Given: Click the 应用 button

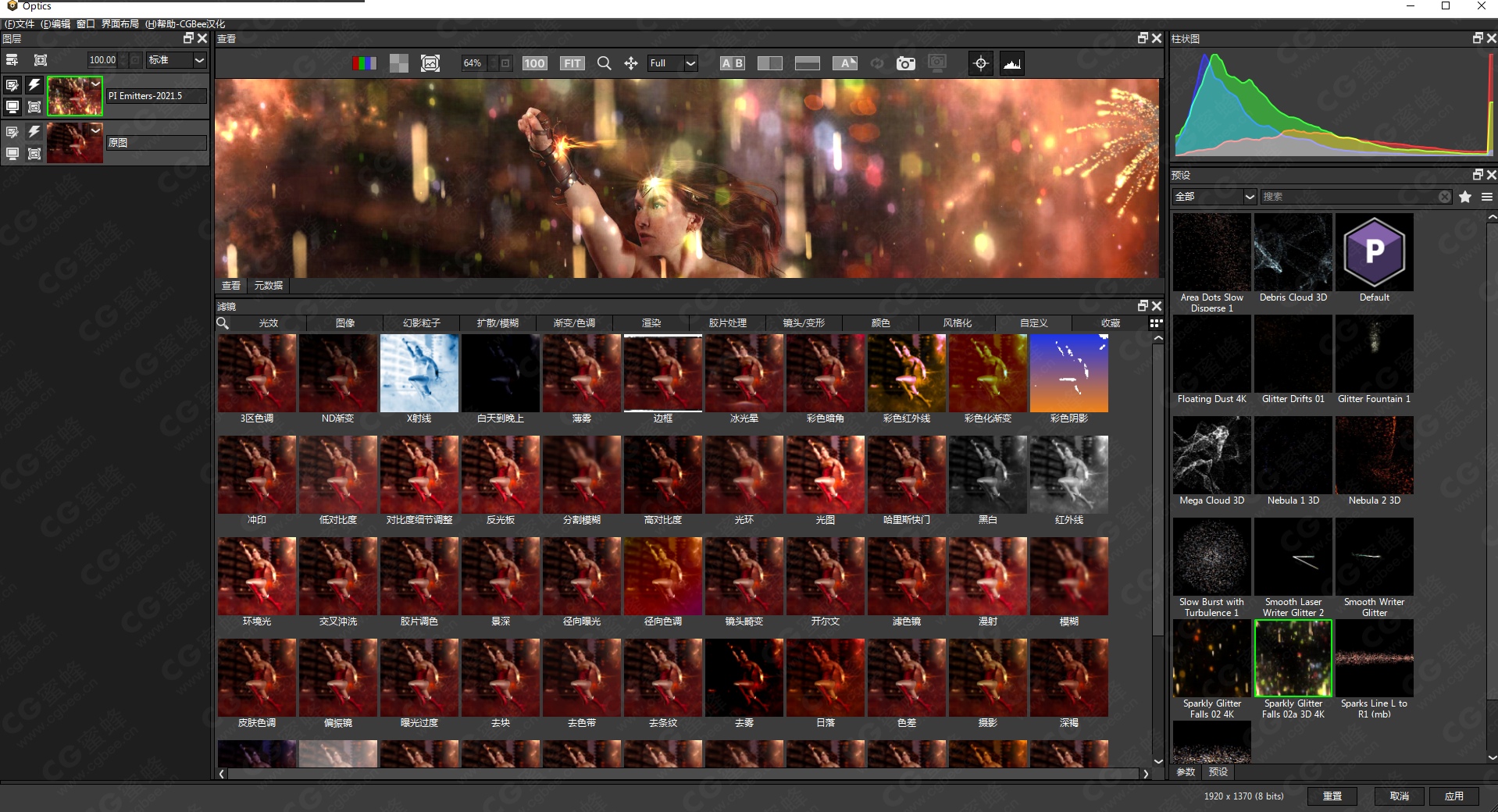Looking at the screenshot, I should click(x=1454, y=796).
